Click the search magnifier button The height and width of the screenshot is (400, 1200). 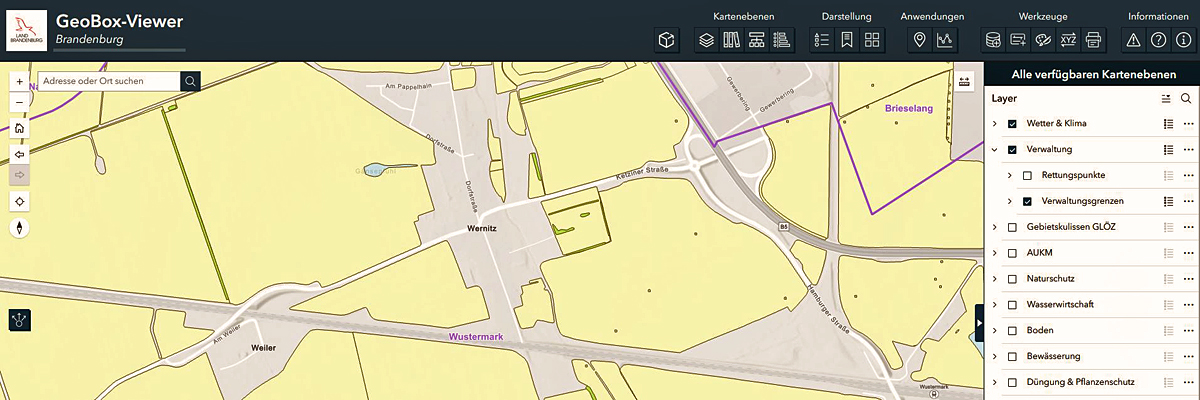pyautogui.click(x=191, y=81)
